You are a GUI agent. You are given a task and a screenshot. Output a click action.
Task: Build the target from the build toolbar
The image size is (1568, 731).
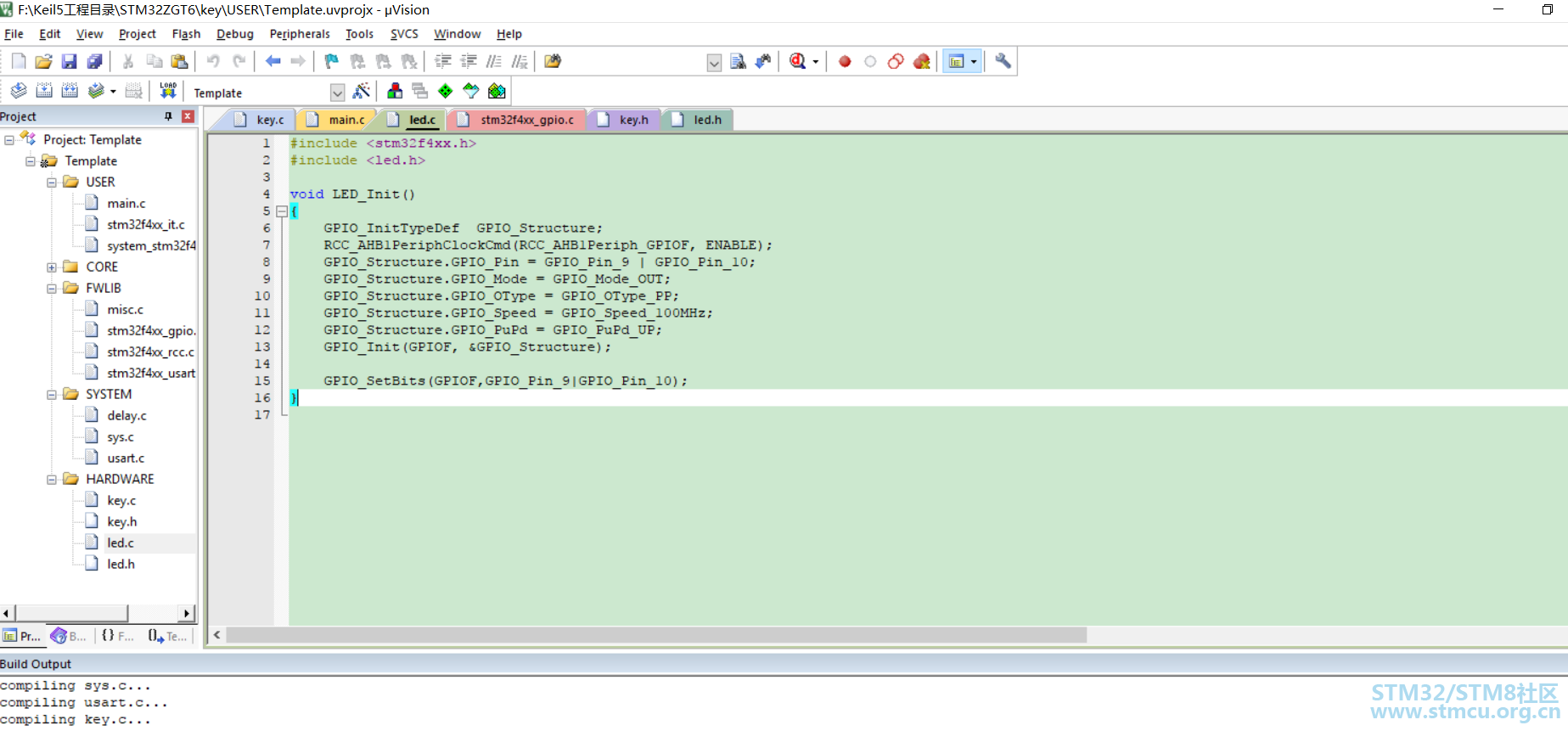point(44,91)
